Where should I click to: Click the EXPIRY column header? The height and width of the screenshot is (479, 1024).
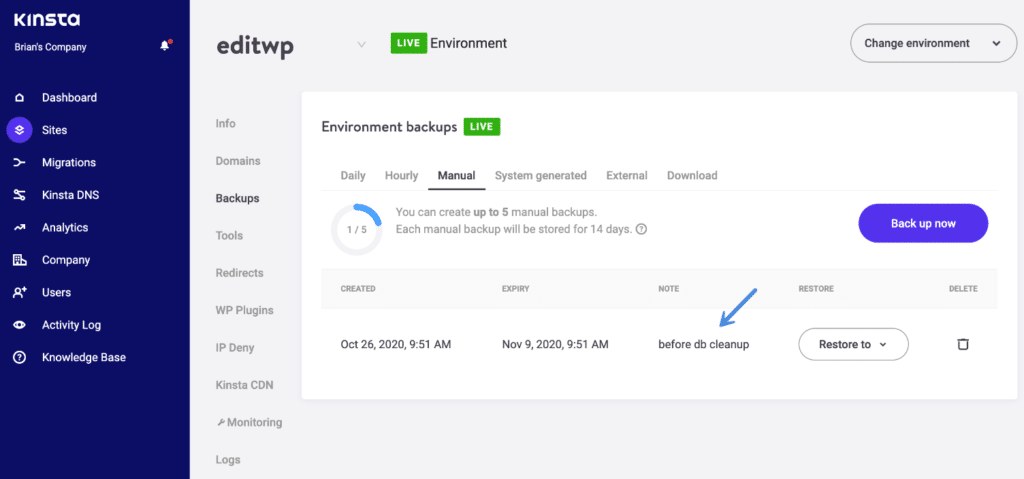[x=516, y=289]
